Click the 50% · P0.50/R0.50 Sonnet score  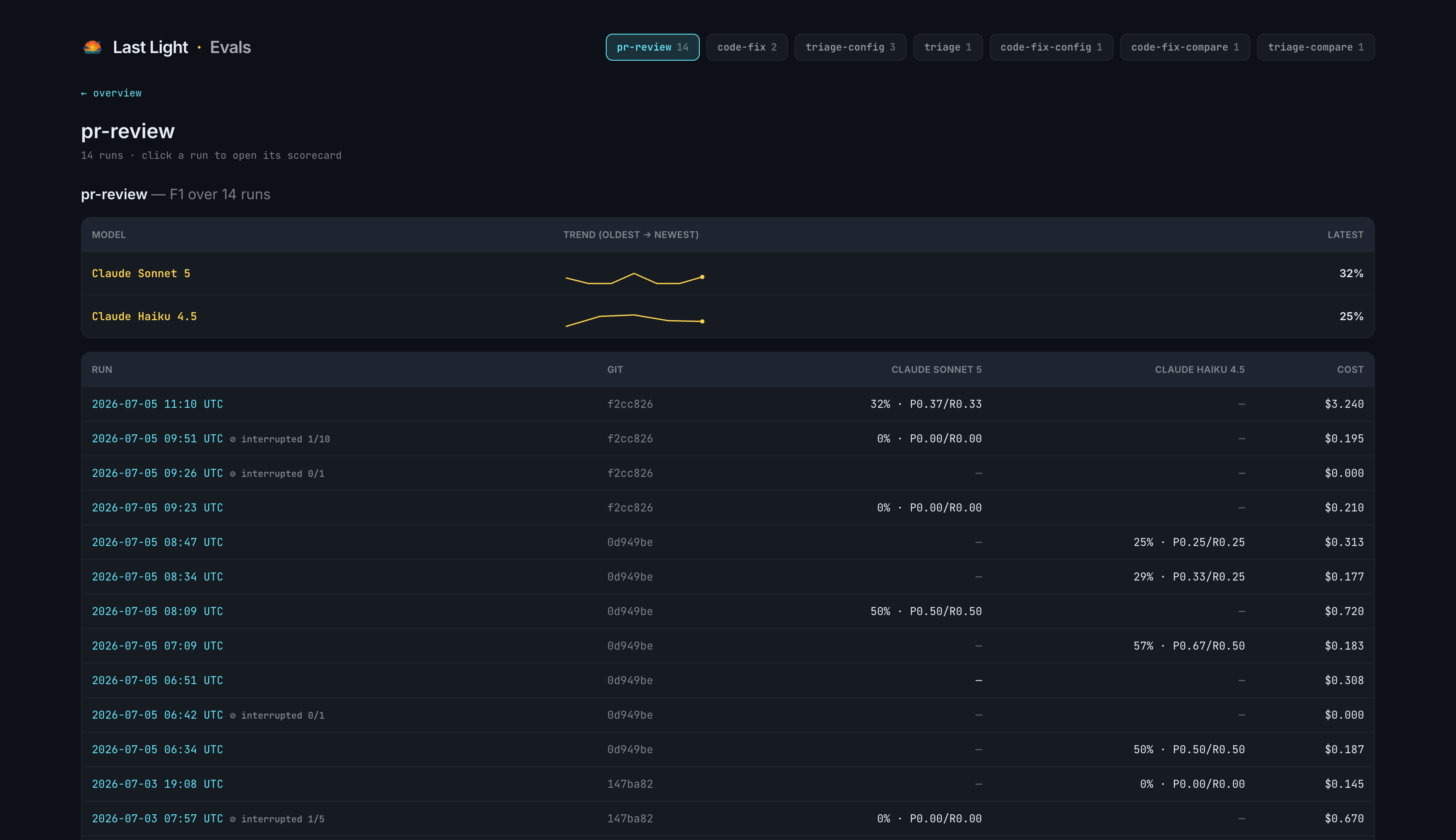(926, 612)
